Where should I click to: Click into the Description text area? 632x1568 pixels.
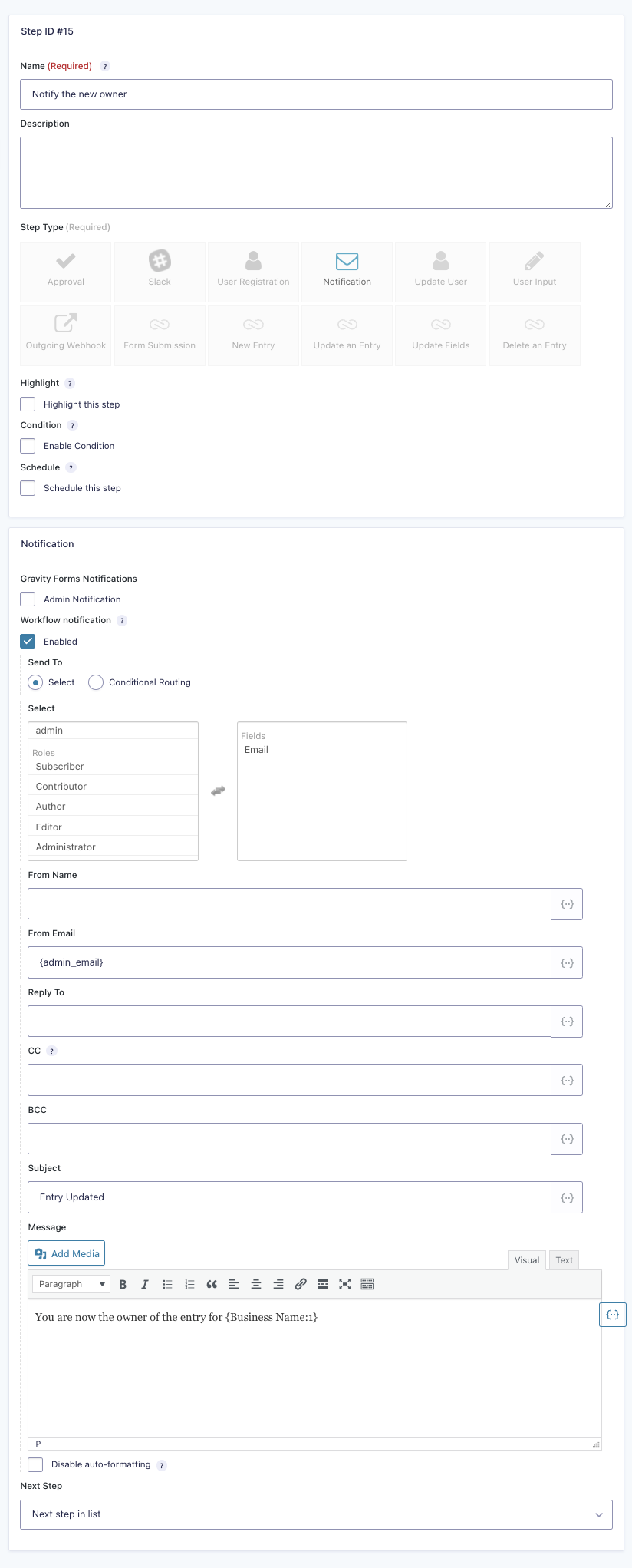(316, 173)
